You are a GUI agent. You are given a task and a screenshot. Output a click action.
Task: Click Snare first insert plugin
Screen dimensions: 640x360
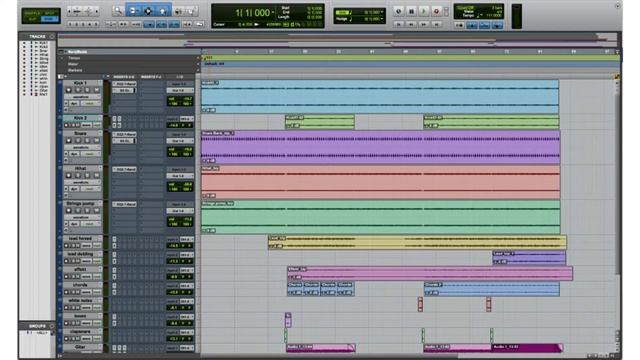click(x=124, y=134)
